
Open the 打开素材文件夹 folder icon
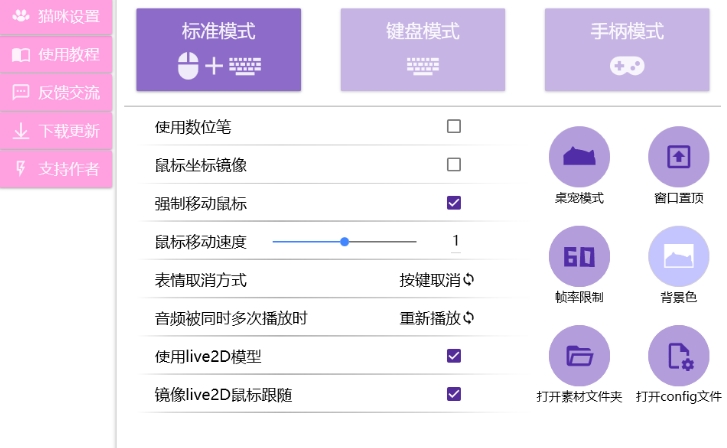pos(579,355)
